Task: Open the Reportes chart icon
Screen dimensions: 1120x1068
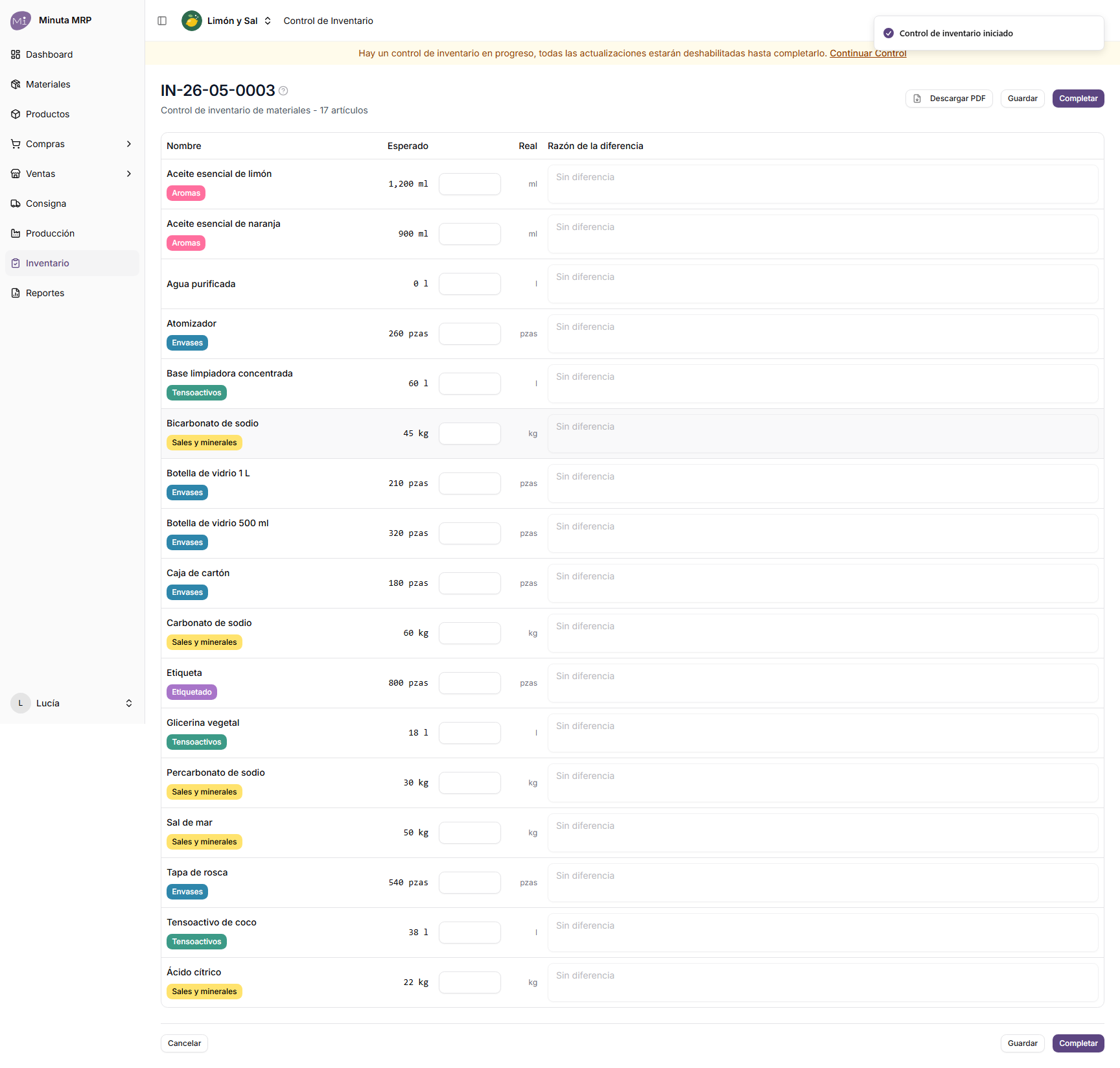Action: pos(16,293)
